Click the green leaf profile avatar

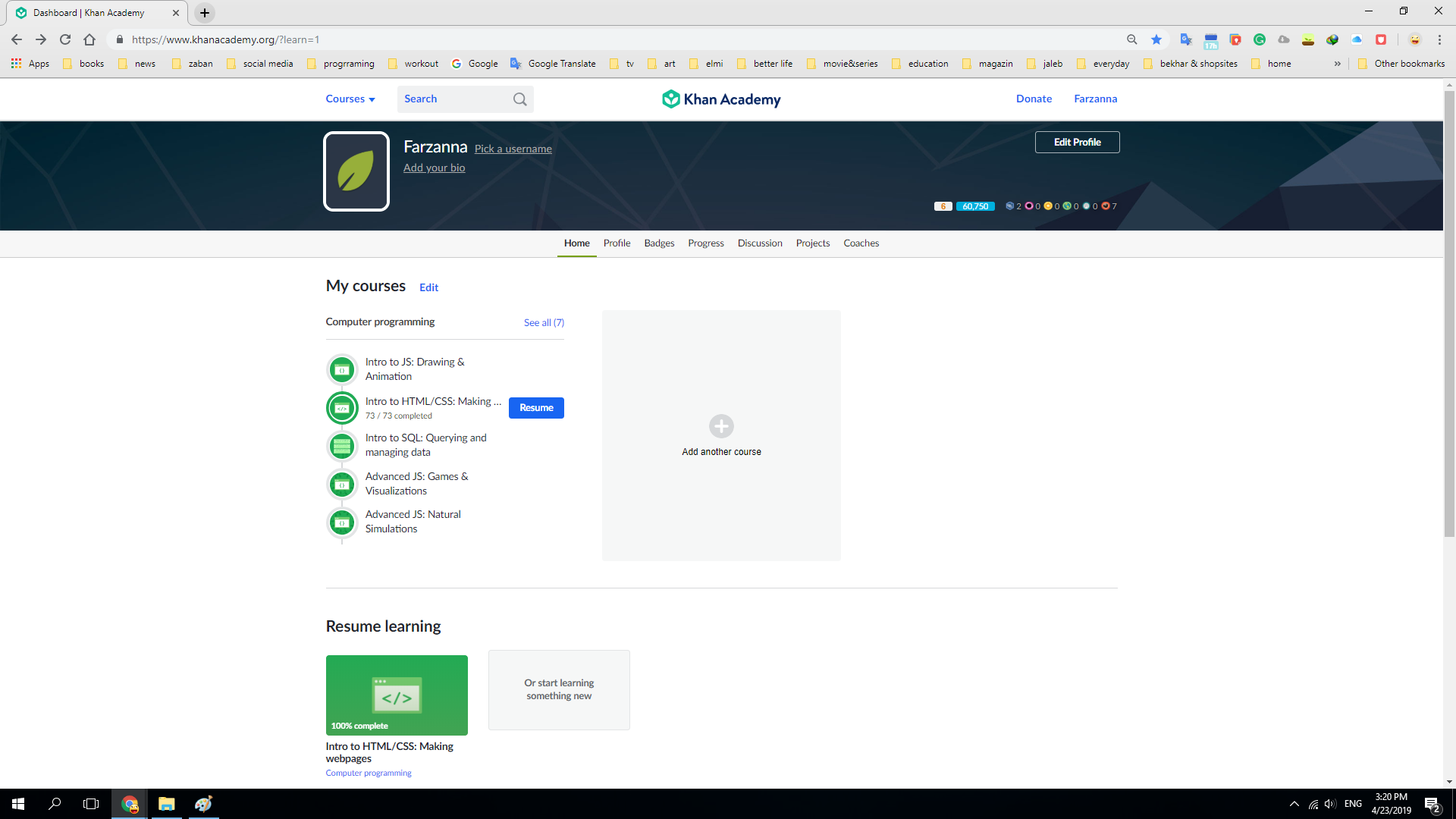coord(356,171)
